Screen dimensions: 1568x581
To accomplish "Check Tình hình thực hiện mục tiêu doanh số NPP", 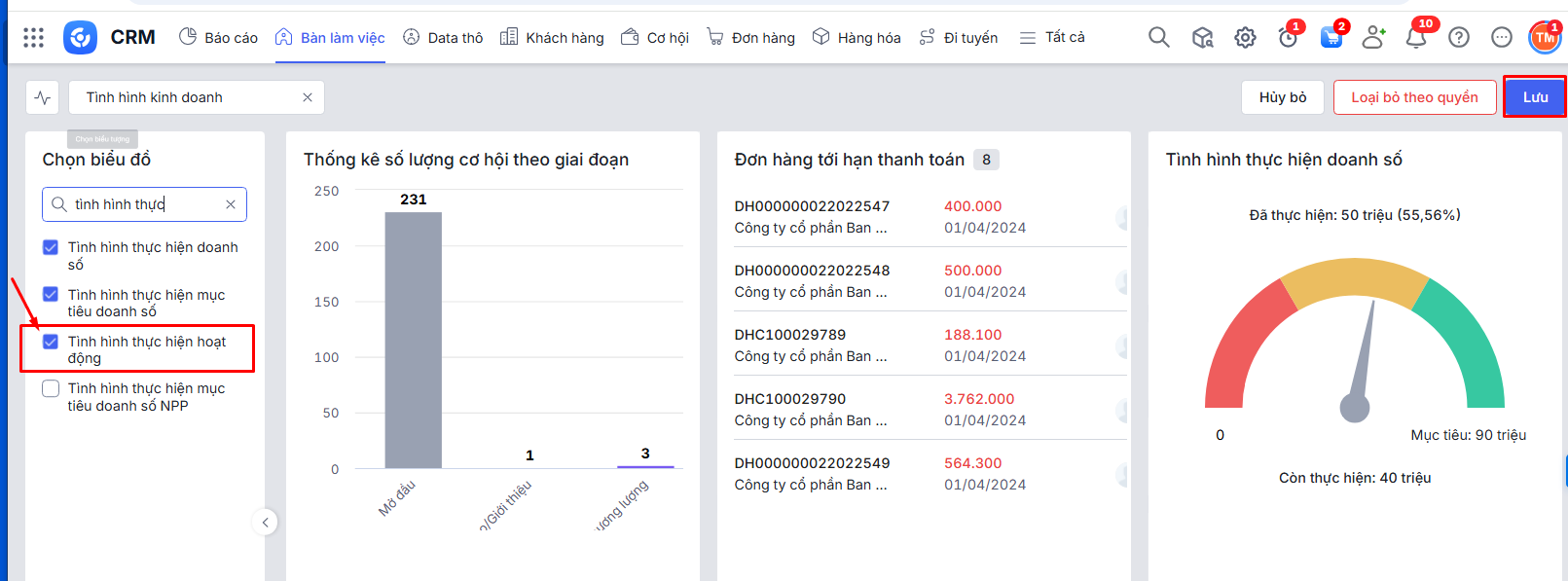I will coord(51,388).
